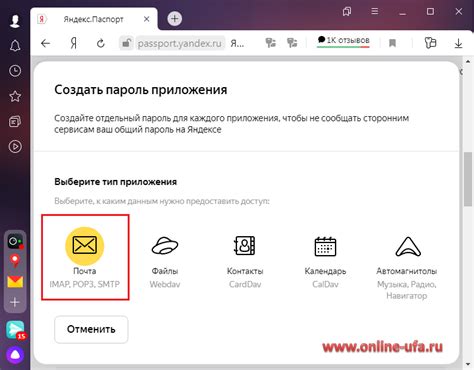
Task: Click the lock icon in the address bar
Action: (126, 43)
